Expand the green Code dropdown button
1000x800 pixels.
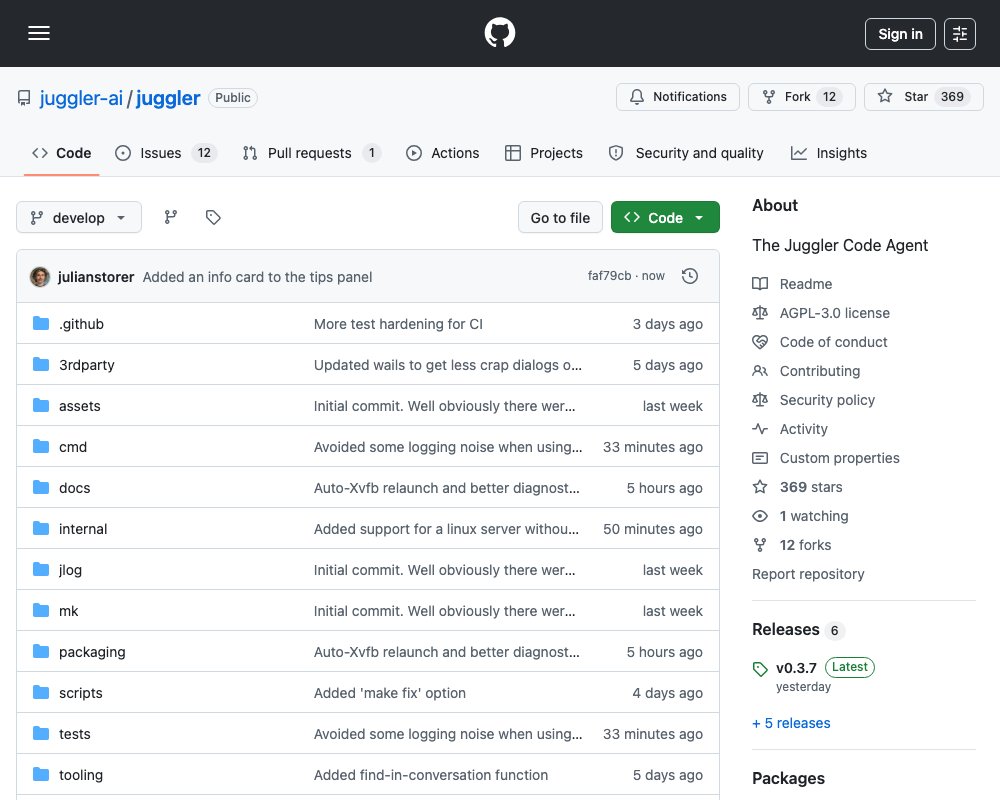pyautogui.click(x=665, y=218)
